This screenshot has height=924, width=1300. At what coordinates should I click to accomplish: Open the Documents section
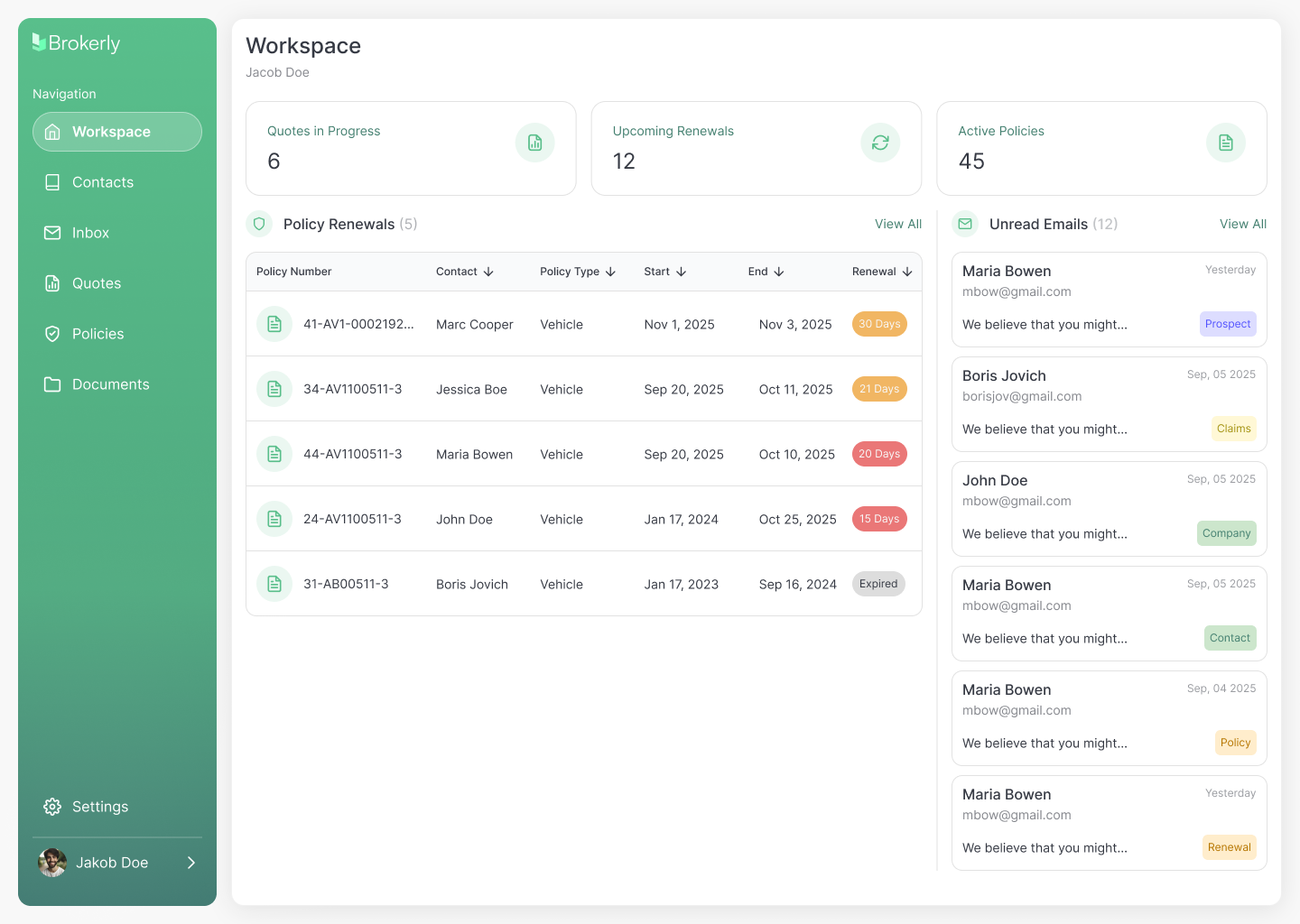pyautogui.click(x=117, y=384)
